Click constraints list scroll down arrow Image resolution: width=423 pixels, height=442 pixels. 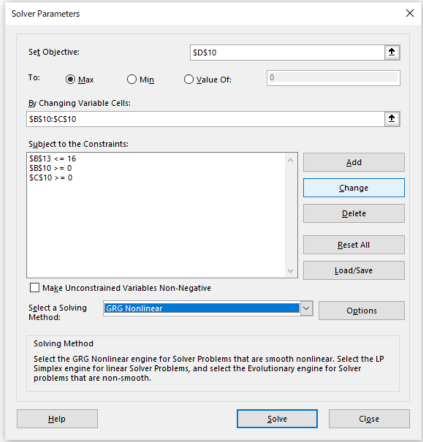pos(290,271)
